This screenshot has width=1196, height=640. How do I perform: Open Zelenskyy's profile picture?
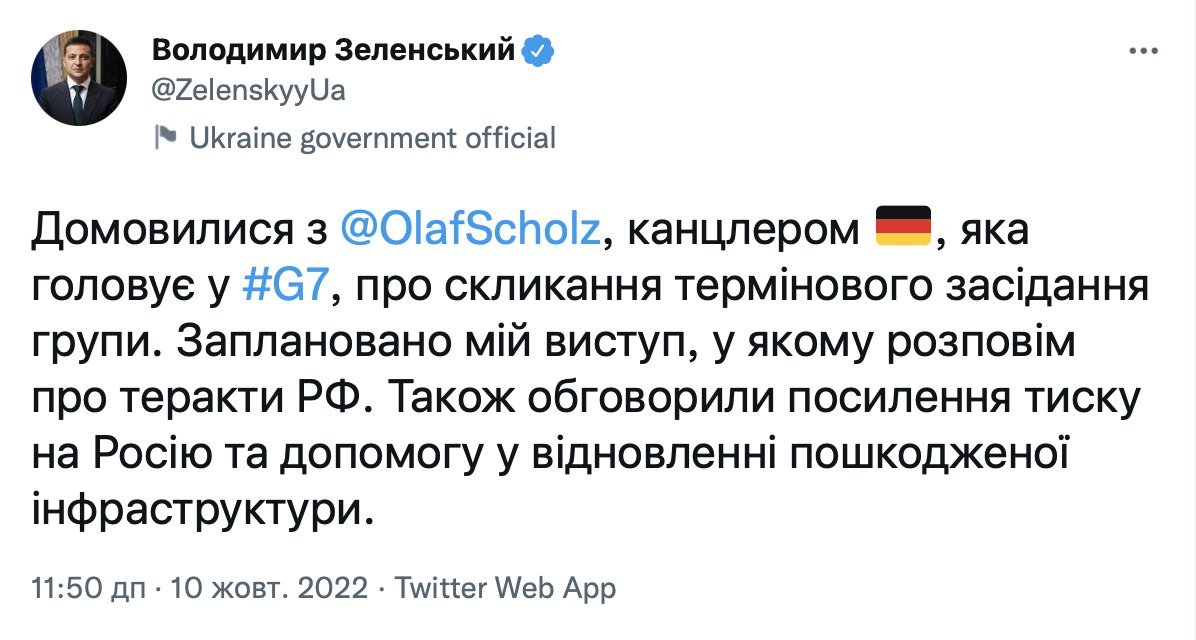[x=79, y=77]
